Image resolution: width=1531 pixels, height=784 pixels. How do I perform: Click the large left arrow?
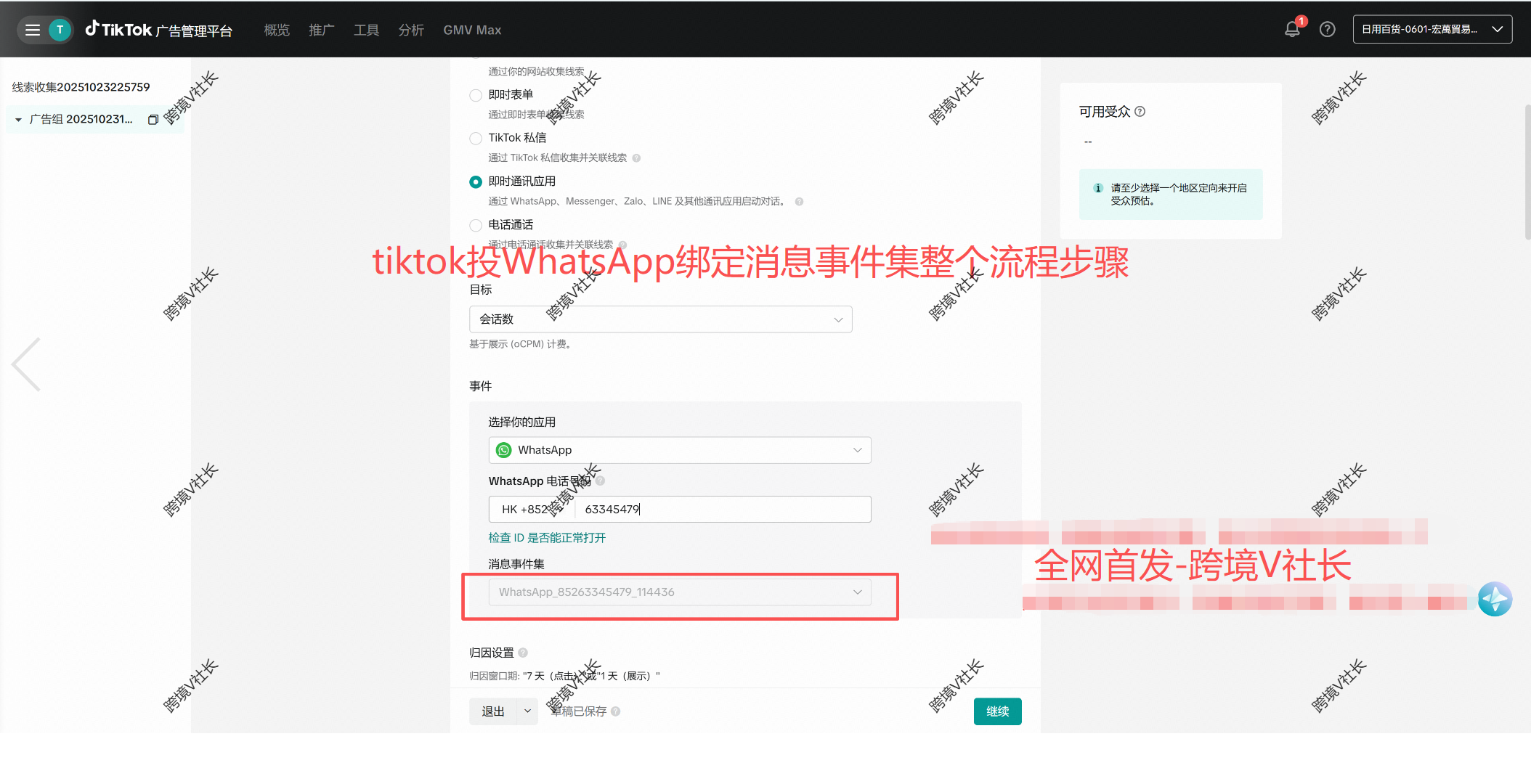tap(26, 364)
